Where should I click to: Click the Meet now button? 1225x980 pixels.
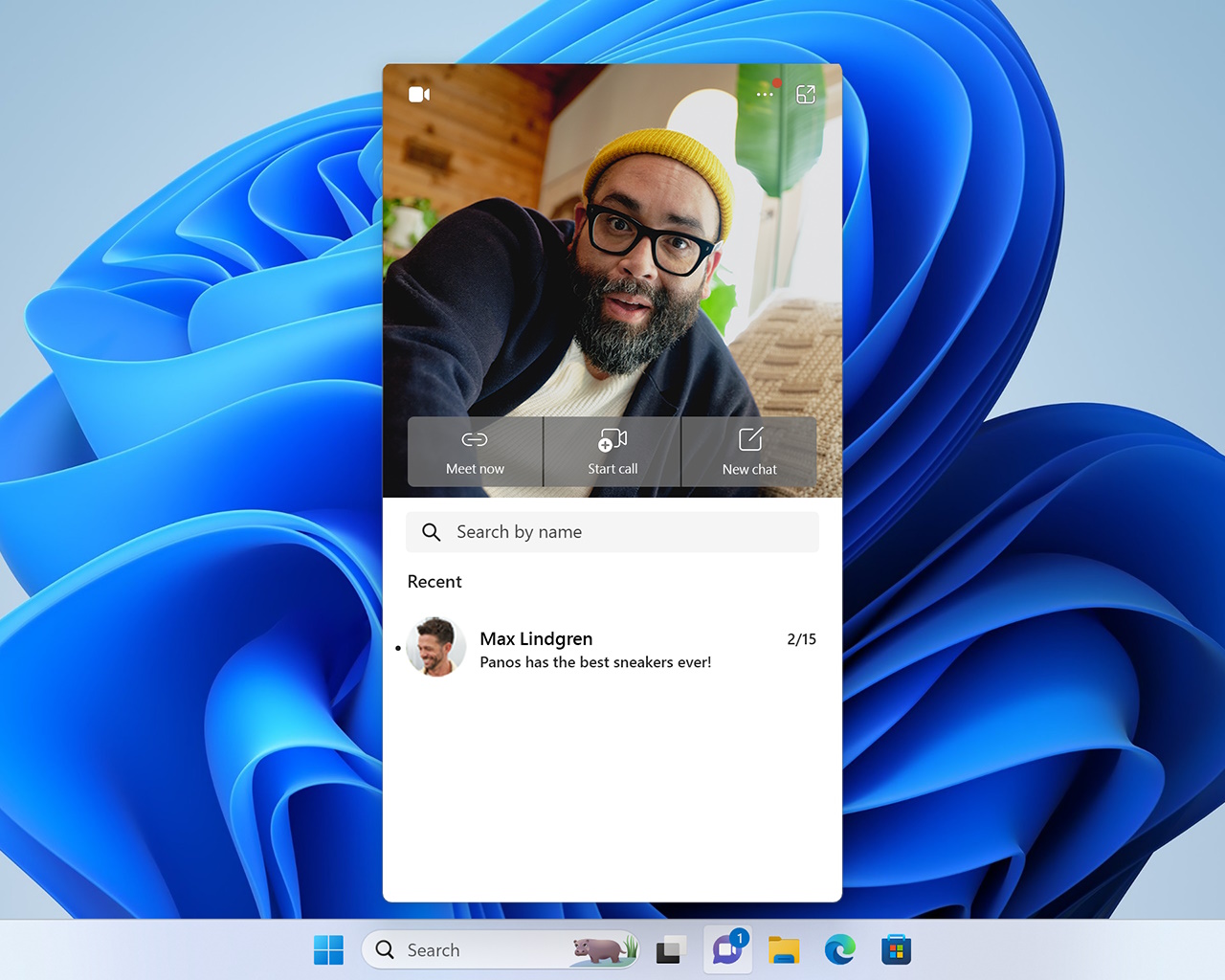click(475, 452)
